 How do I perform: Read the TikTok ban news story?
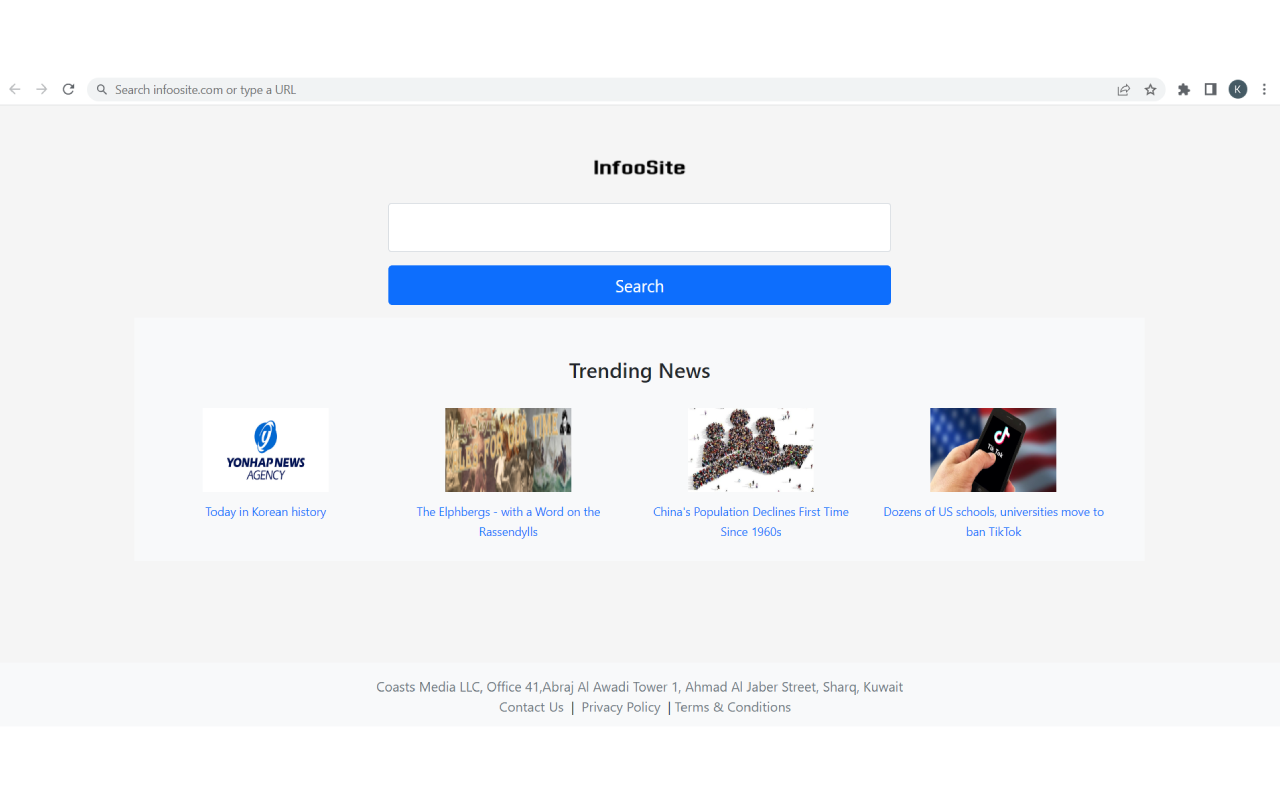click(x=993, y=521)
